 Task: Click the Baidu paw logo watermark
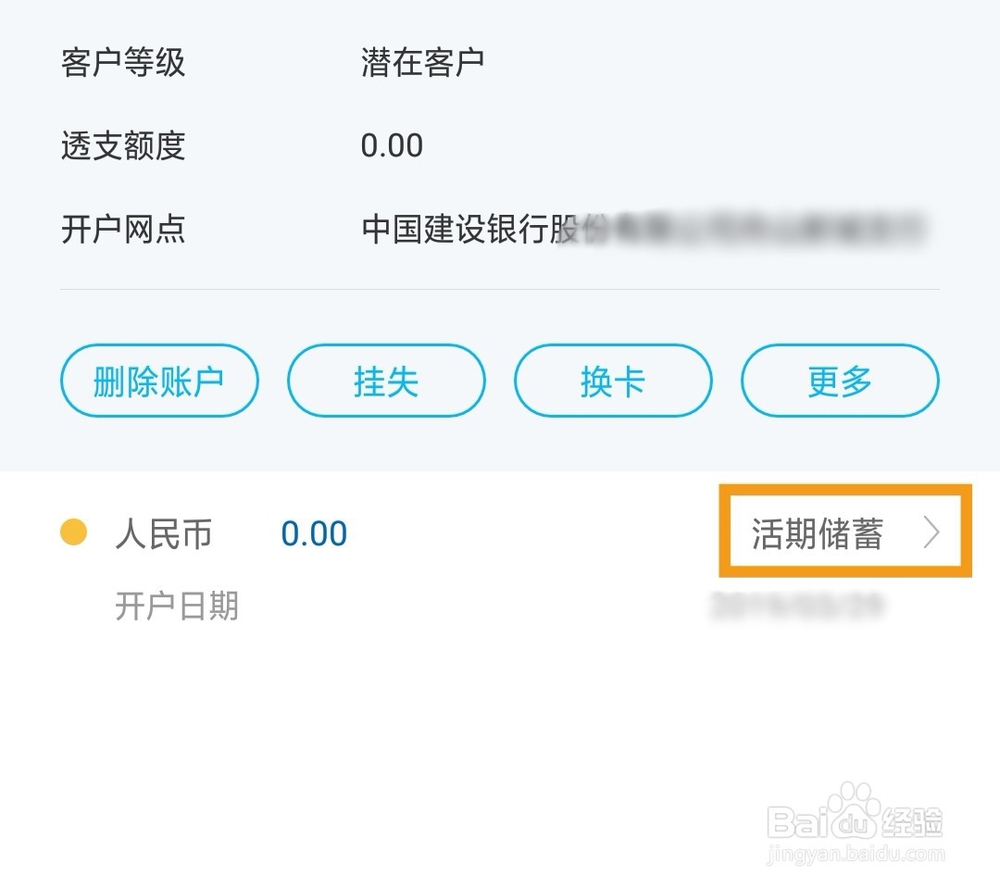point(855,810)
